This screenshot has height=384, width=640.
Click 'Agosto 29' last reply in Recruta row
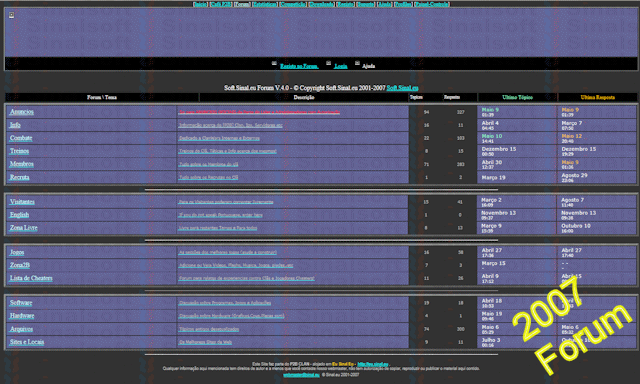point(574,175)
